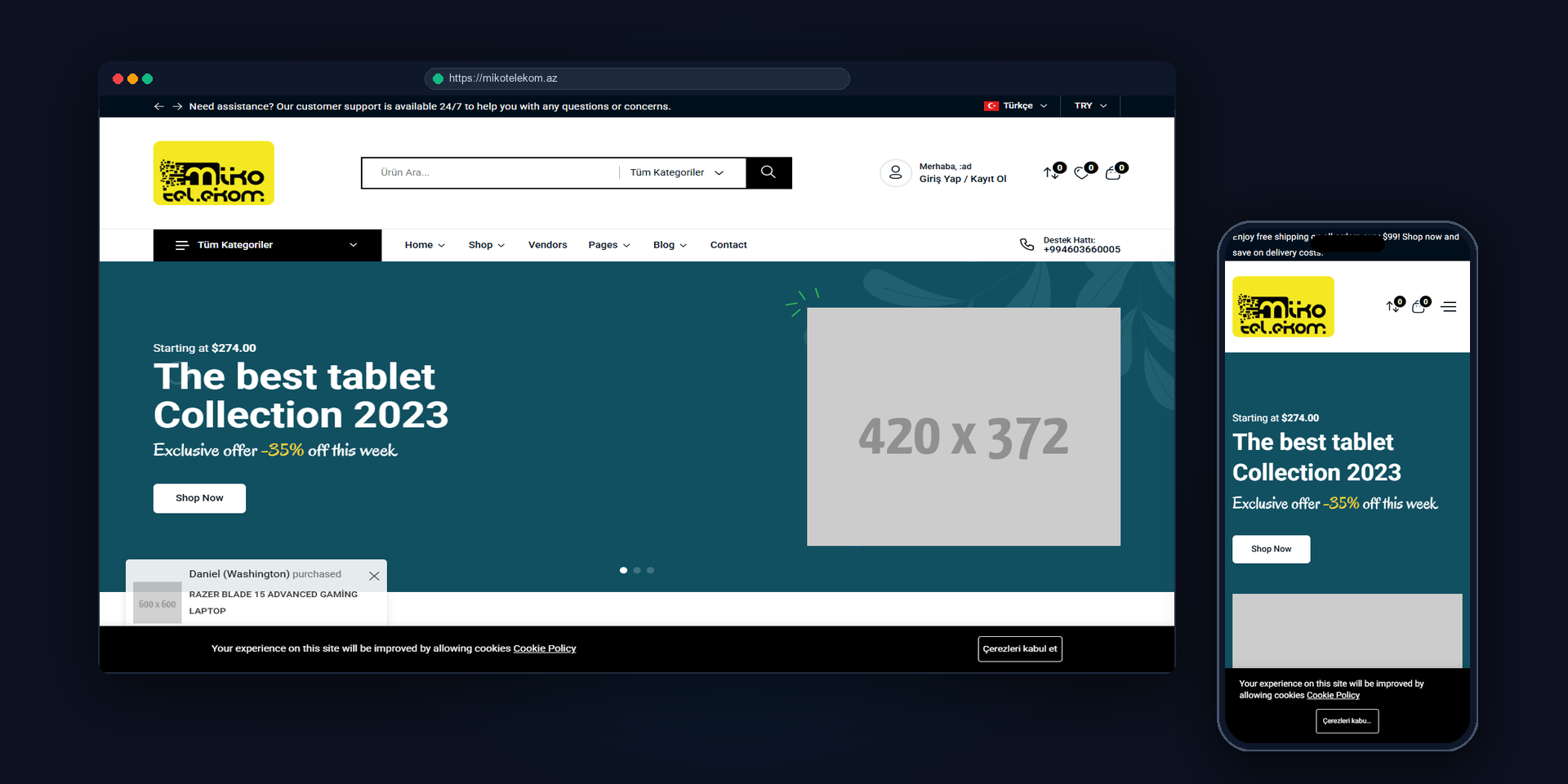
Task: Open hamburger menu on mobile preview
Action: (x=1449, y=307)
